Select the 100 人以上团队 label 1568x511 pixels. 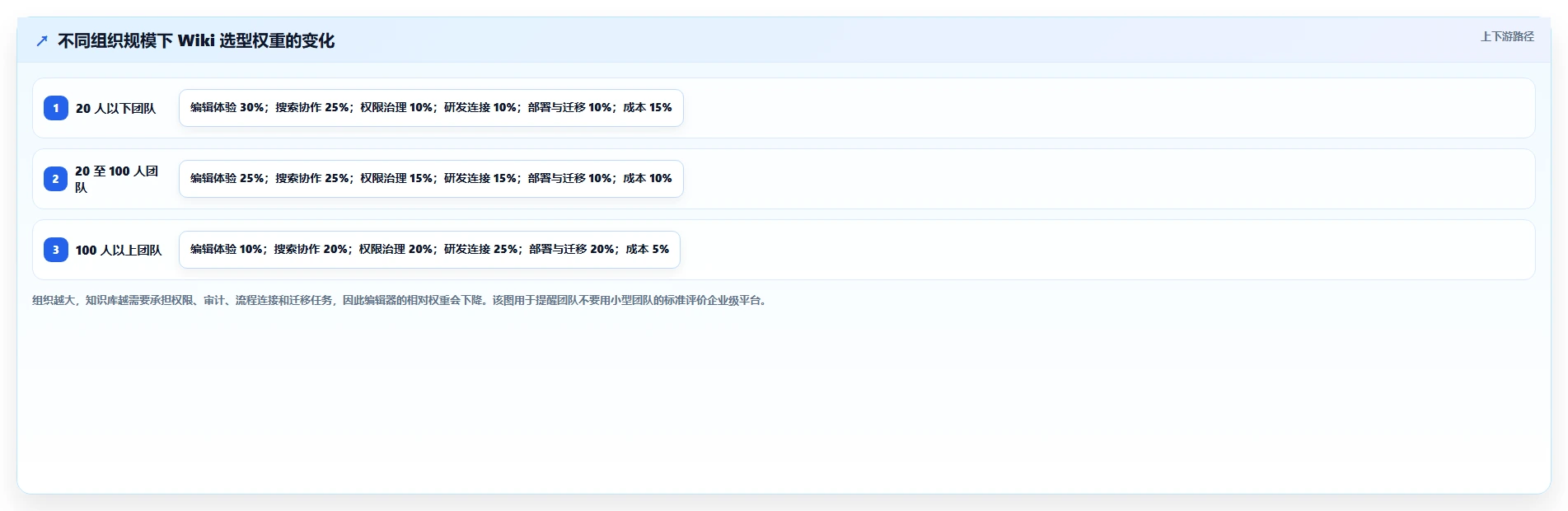click(x=119, y=250)
